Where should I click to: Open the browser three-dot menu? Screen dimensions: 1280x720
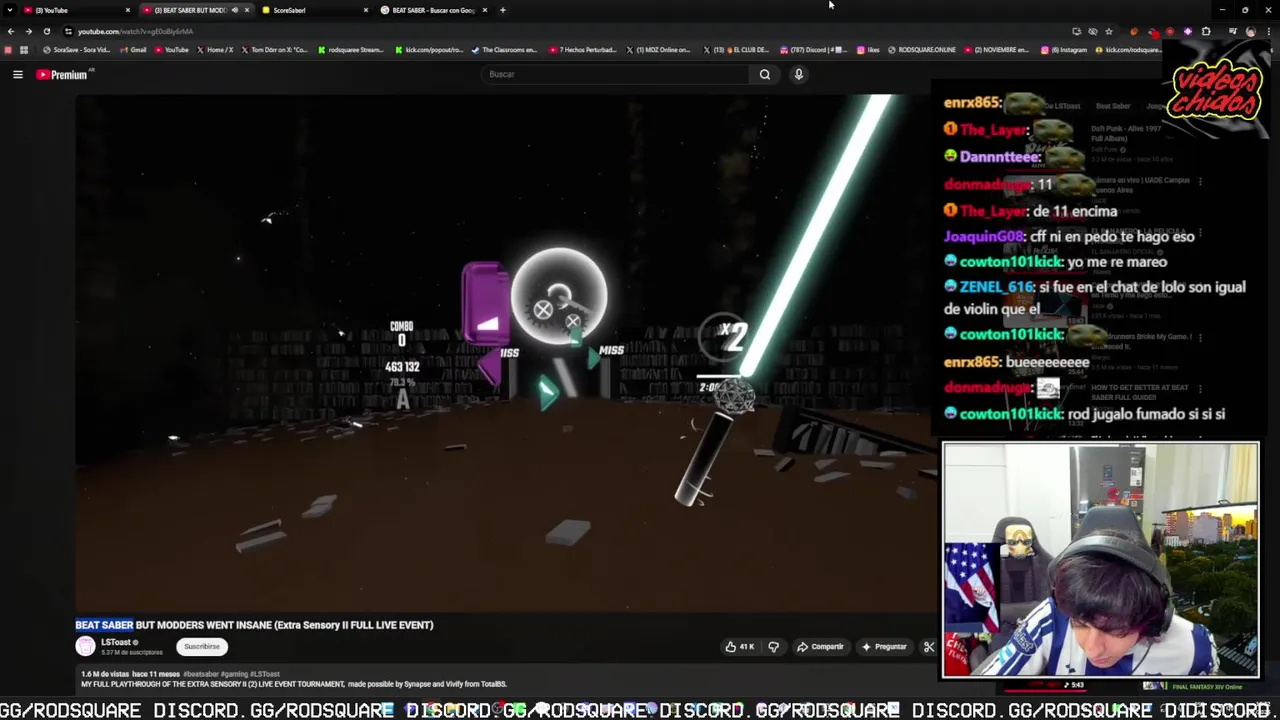point(1267,31)
